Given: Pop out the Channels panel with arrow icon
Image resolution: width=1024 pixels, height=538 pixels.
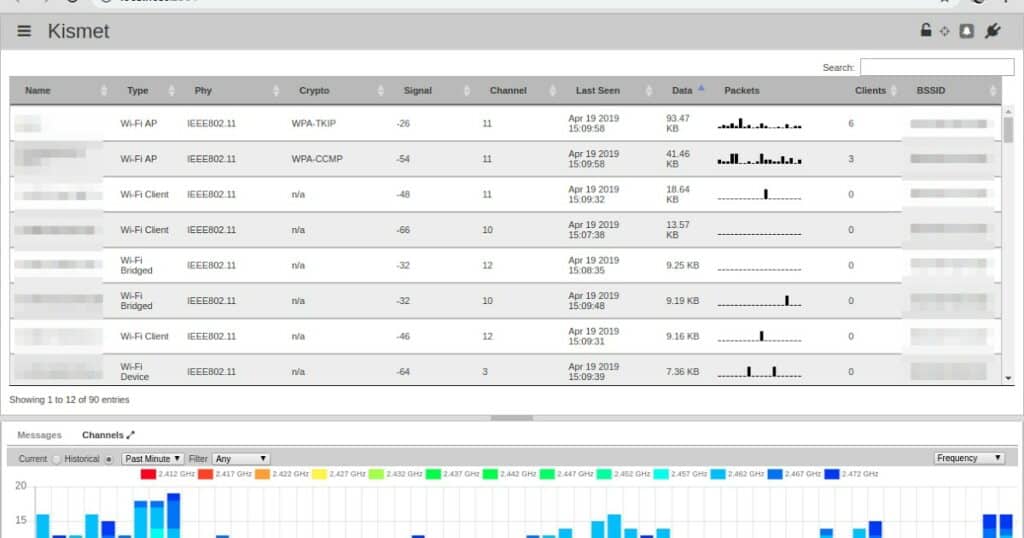Looking at the screenshot, I should [131, 435].
